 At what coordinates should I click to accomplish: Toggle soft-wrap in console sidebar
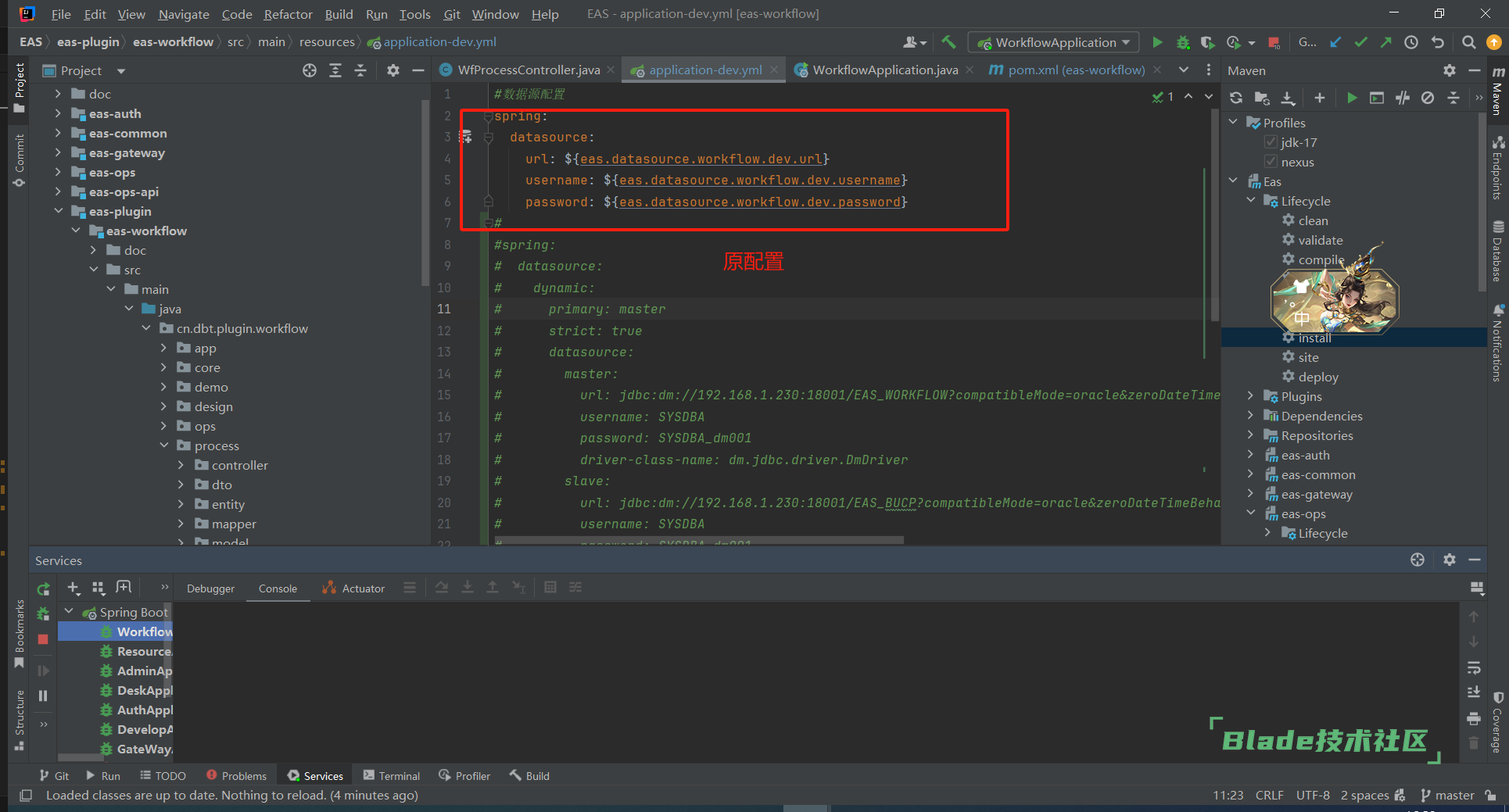click(1474, 667)
